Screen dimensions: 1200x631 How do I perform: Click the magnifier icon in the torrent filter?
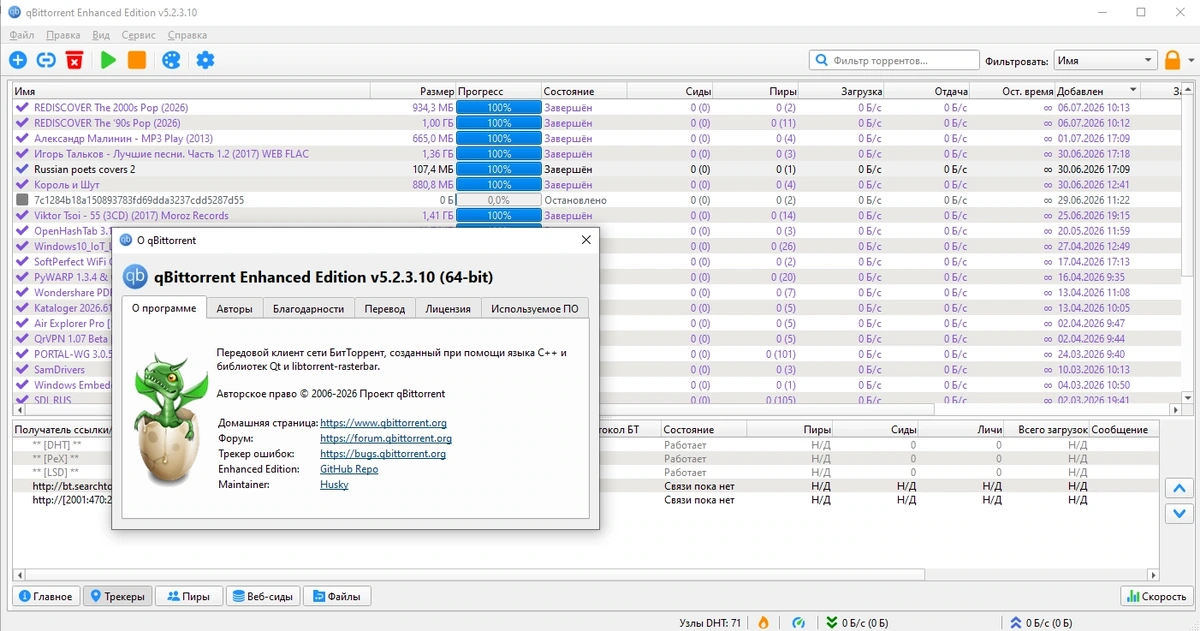[x=821, y=60]
